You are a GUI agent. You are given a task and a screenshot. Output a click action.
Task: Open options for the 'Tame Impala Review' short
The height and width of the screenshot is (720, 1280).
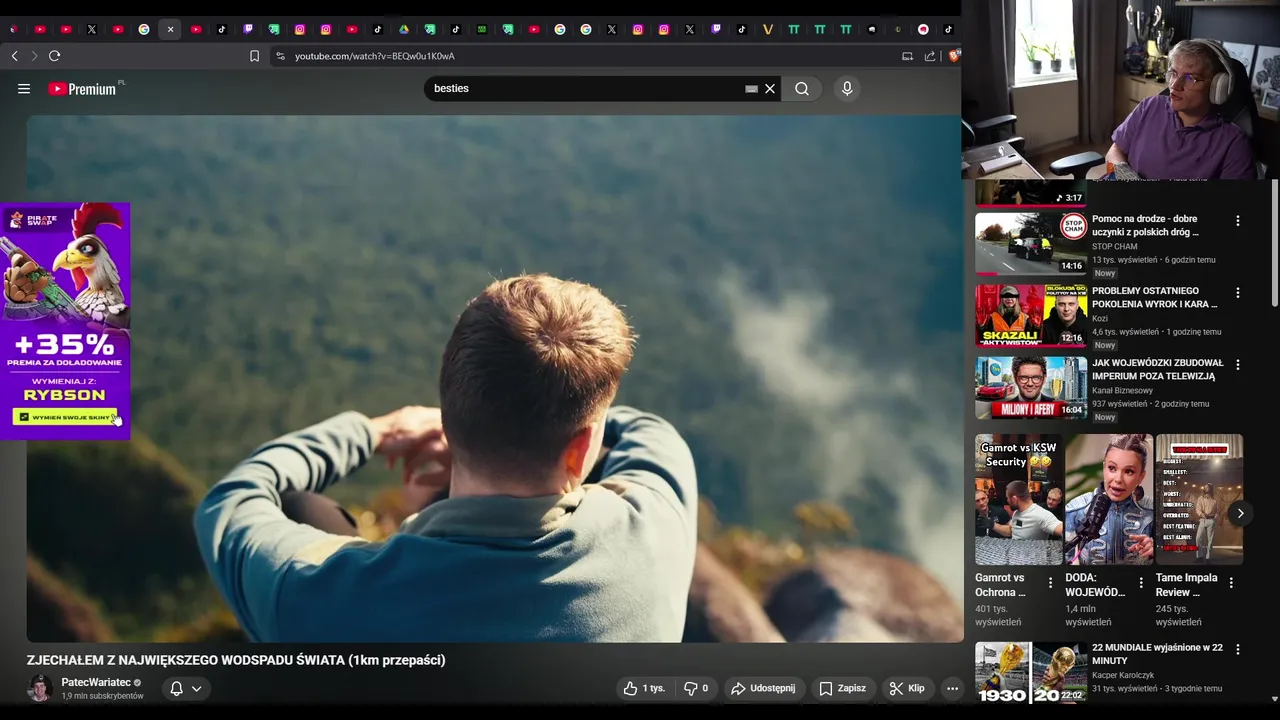point(1231,583)
